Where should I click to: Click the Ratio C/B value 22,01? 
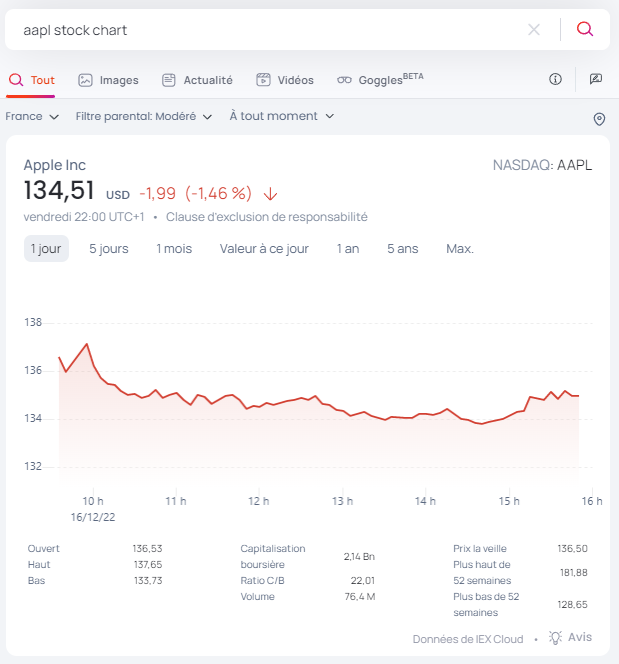click(362, 581)
